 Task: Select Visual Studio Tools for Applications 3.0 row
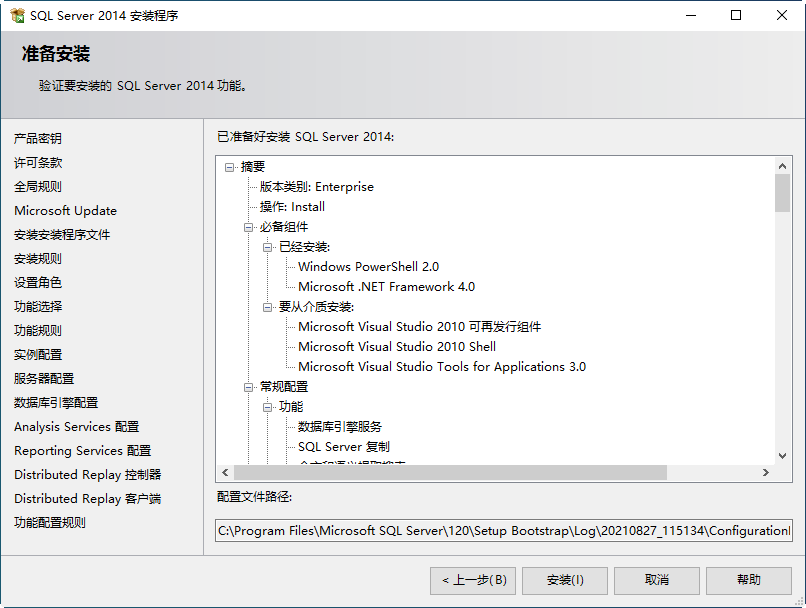(442, 367)
